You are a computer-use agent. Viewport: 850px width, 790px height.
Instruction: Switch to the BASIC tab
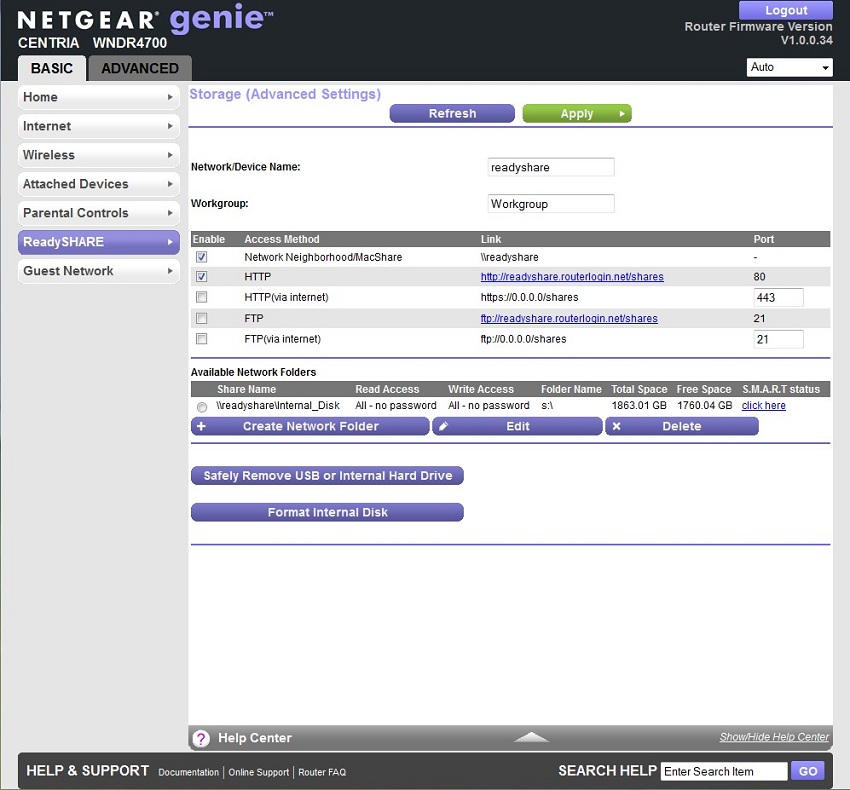click(51, 68)
